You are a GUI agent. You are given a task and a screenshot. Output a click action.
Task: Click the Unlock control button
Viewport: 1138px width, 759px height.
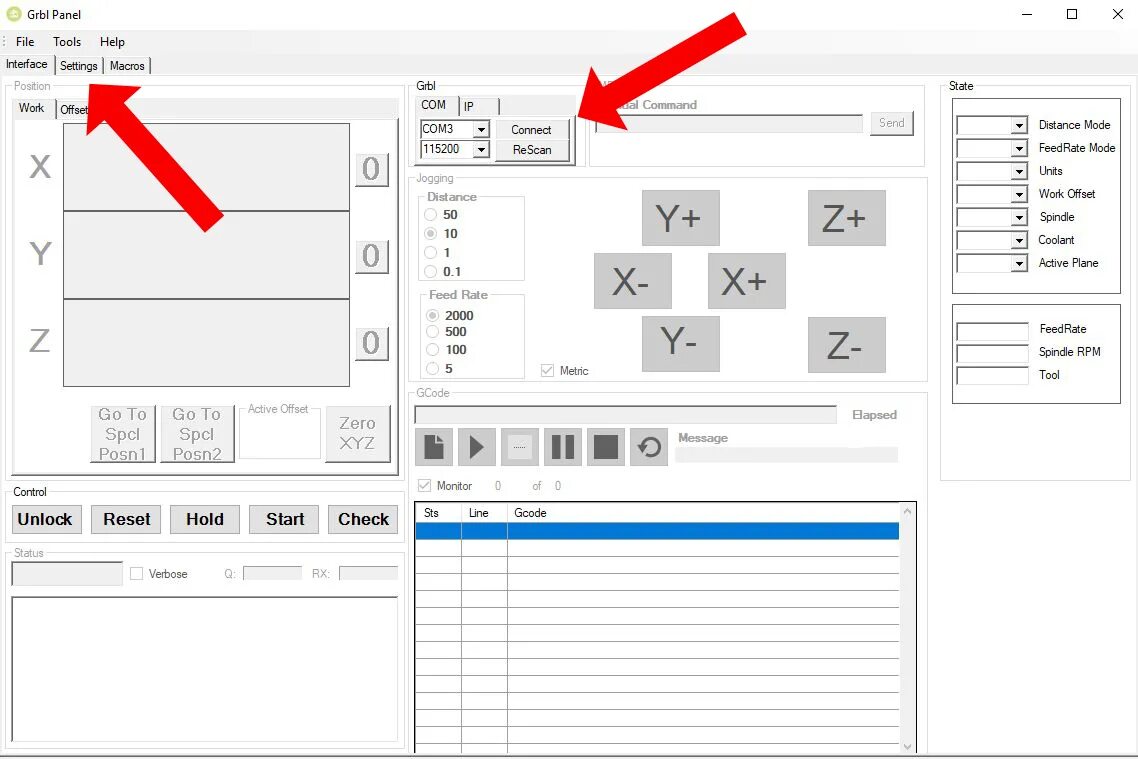[46, 520]
